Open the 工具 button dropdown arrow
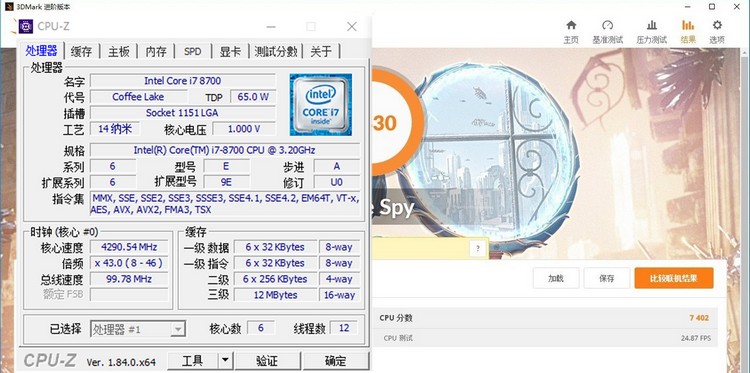 [x=226, y=361]
